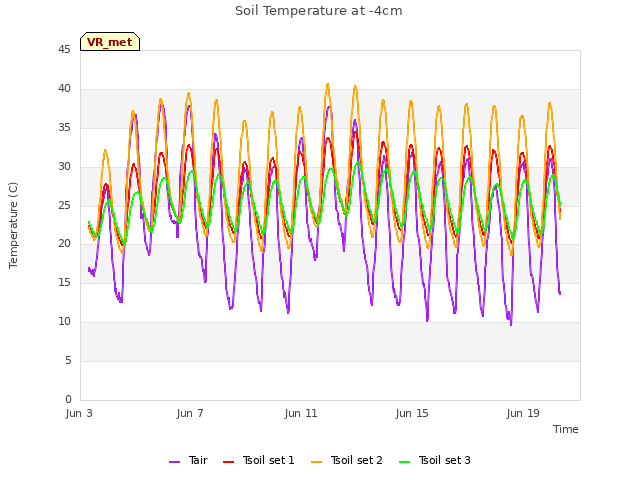Screen dimensions: 640x480
Task: Click the 40 y-axis tick label
Action: pos(64,89)
